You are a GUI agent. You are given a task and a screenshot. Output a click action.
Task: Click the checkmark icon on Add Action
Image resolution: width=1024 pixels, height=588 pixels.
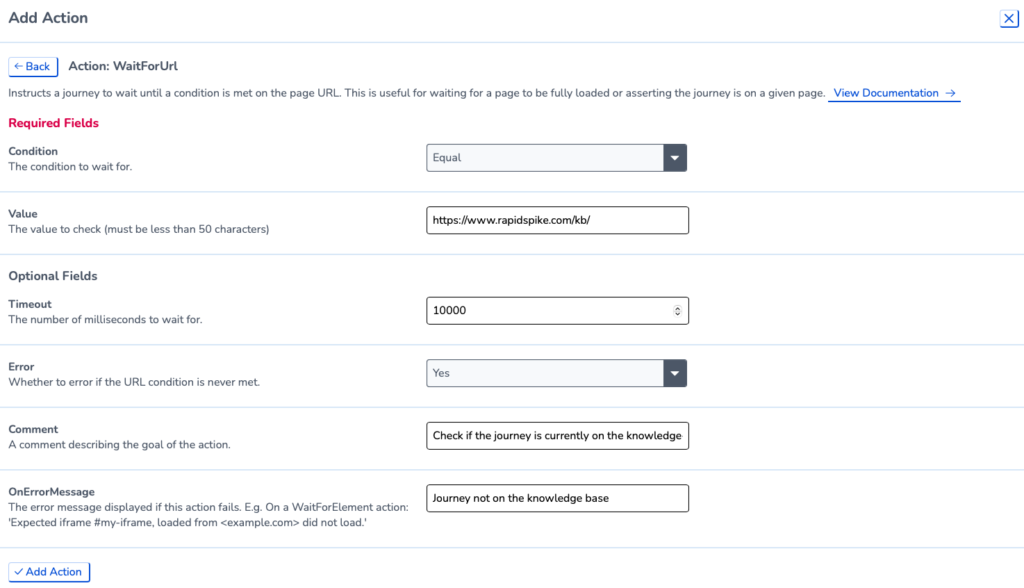pos(18,572)
